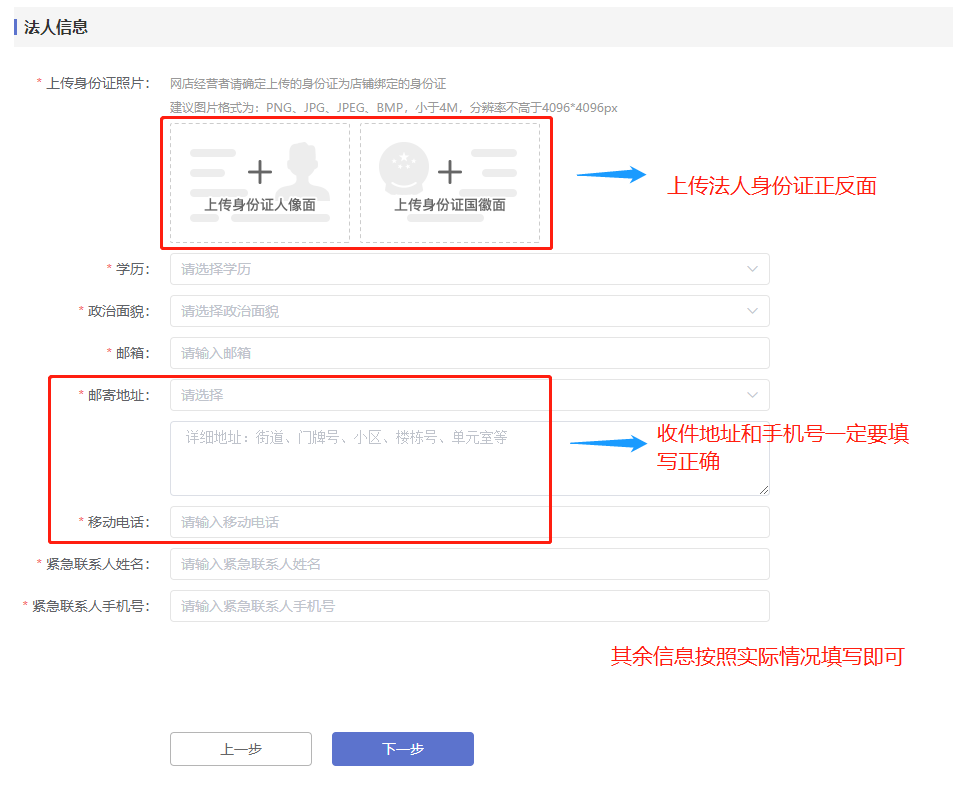The height and width of the screenshot is (787, 953).
Task: Expand the 请选择政治面貌 select box
Action: pyautogui.click(x=460, y=311)
